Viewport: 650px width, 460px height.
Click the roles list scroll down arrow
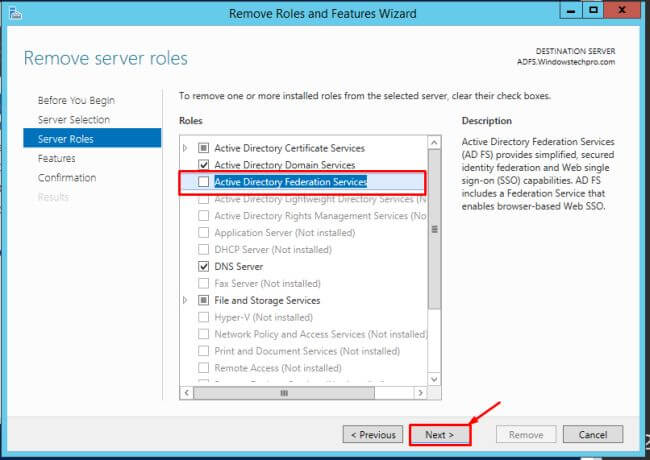pyautogui.click(x=434, y=379)
